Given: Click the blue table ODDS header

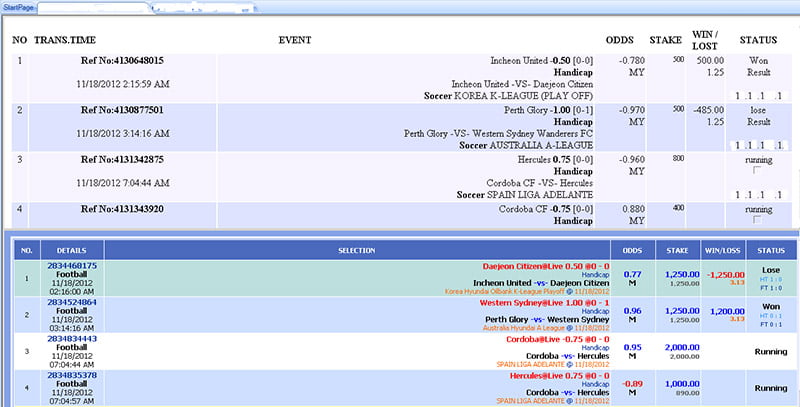Looking at the screenshot, I should click(633, 250).
